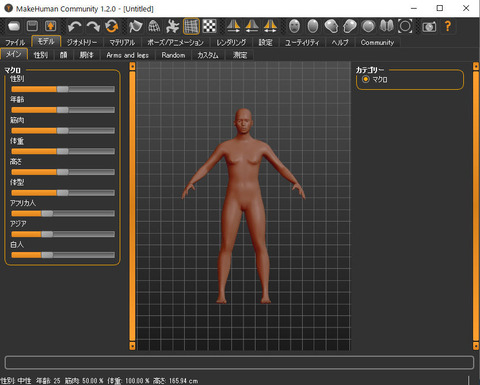Click the save file icon
The height and width of the screenshot is (385, 480).
32,26
